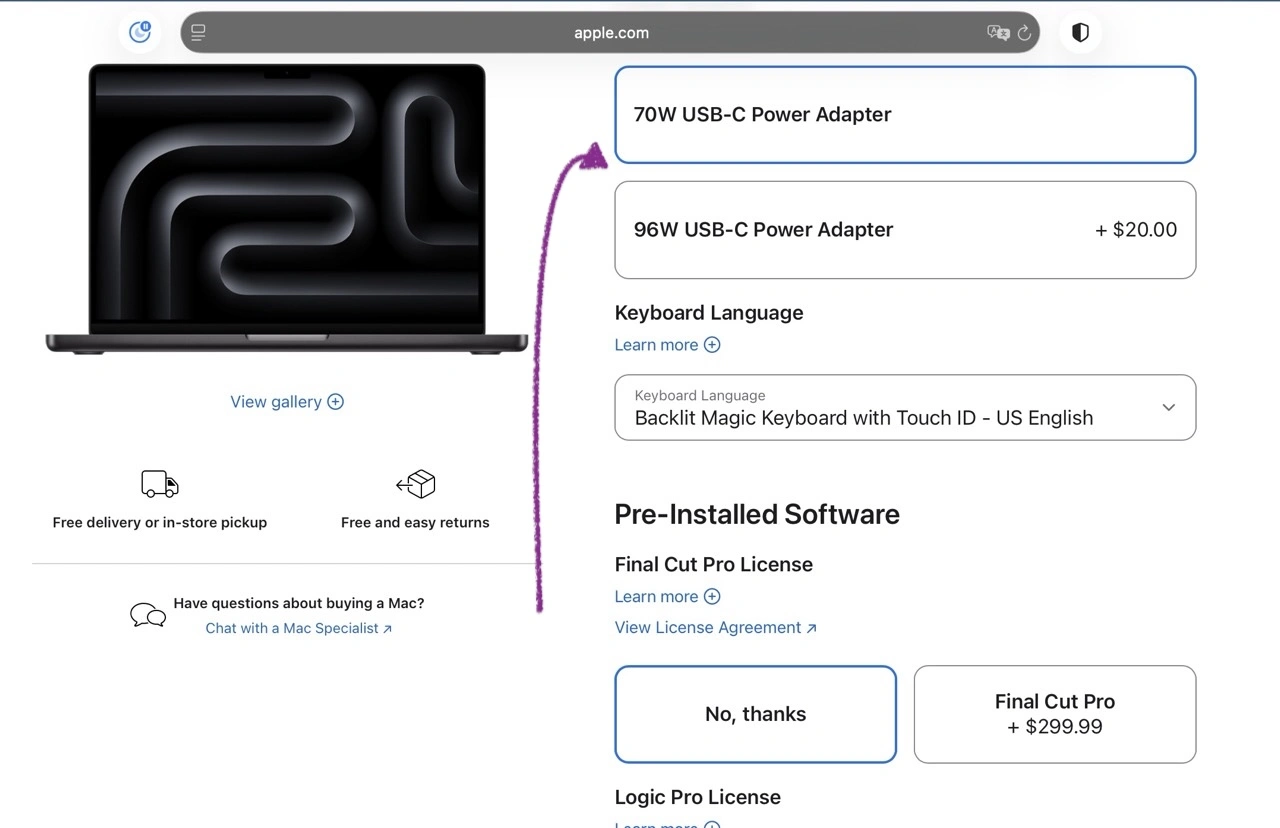Image resolution: width=1280 pixels, height=828 pixels.
Task: Click the round extension icon left of address bar
Action: [x=140, y=32]
